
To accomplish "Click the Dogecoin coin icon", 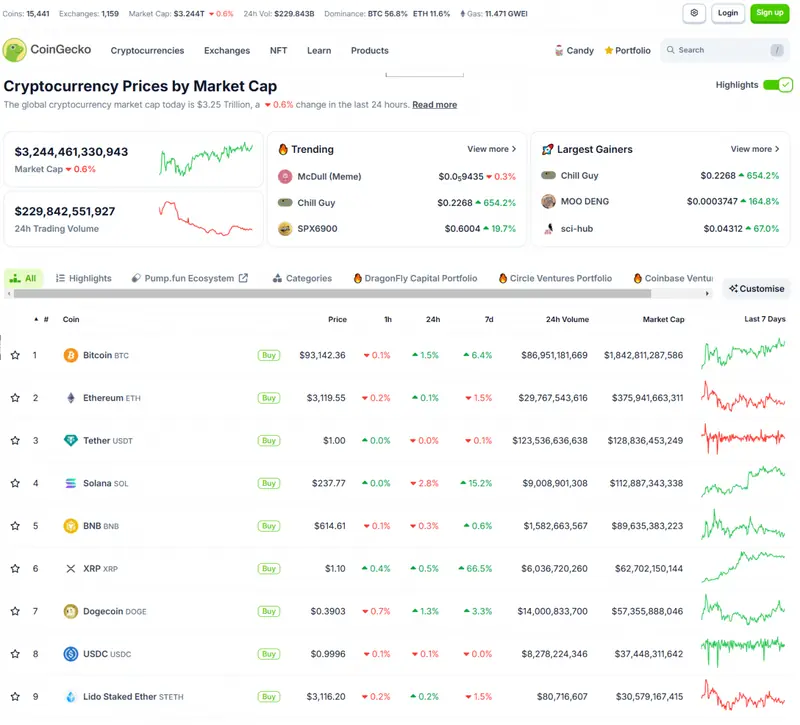I will point(70,611).
